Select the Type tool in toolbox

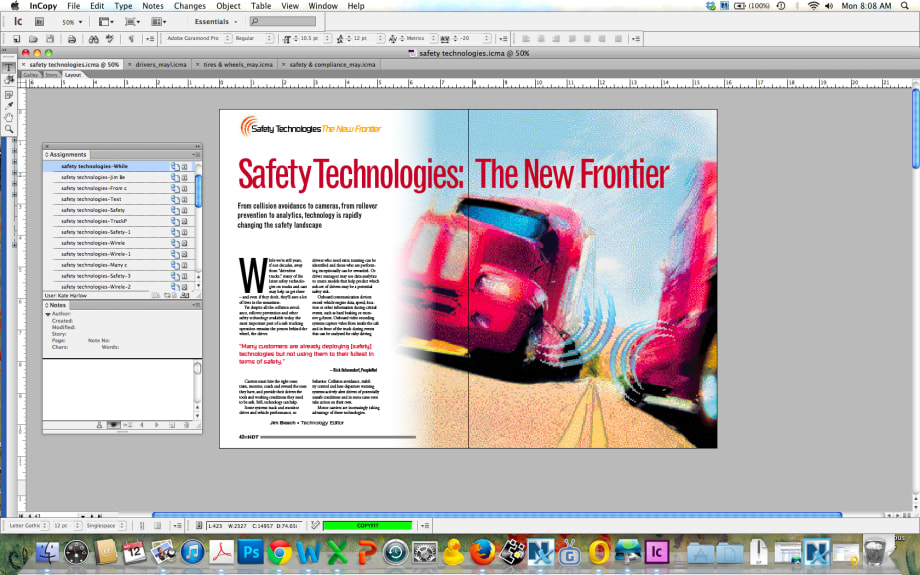[9, 67]
